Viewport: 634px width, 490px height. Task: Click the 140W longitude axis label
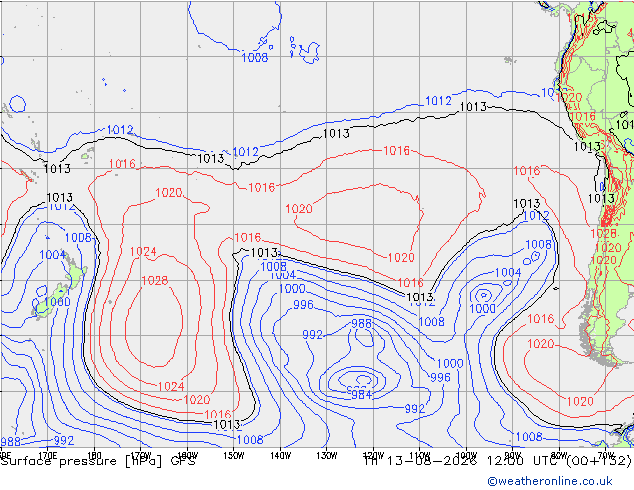pos(281,455)
